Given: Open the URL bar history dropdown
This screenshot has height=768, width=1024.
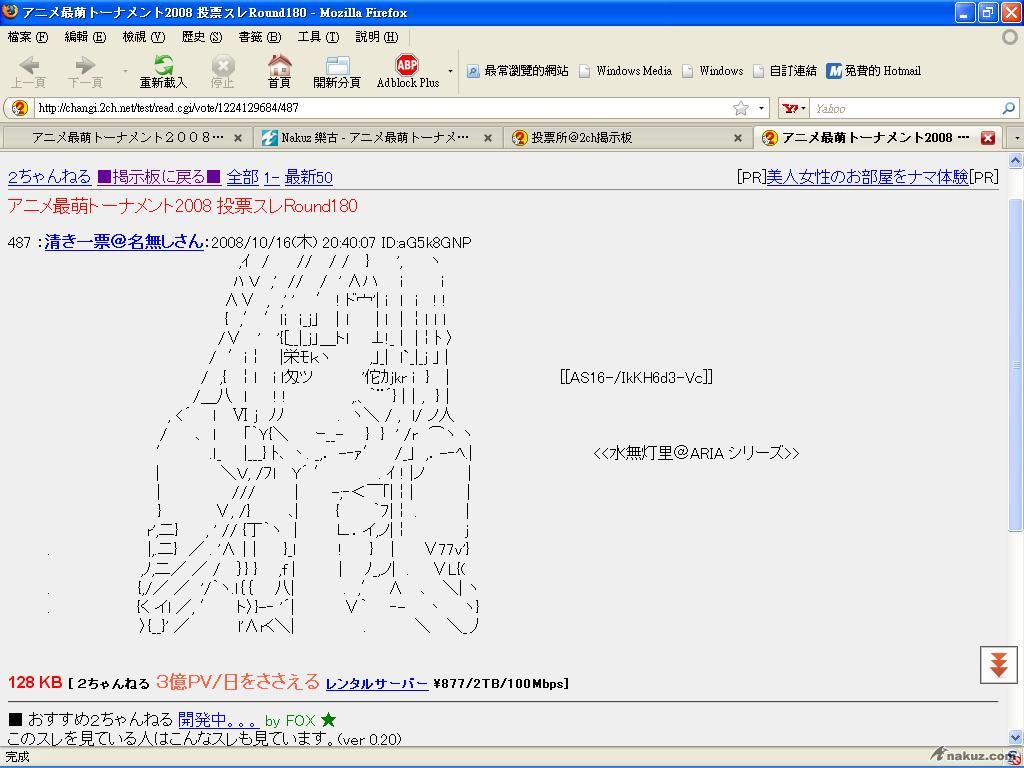Looking at the screenshot, I should pos(762,108).
